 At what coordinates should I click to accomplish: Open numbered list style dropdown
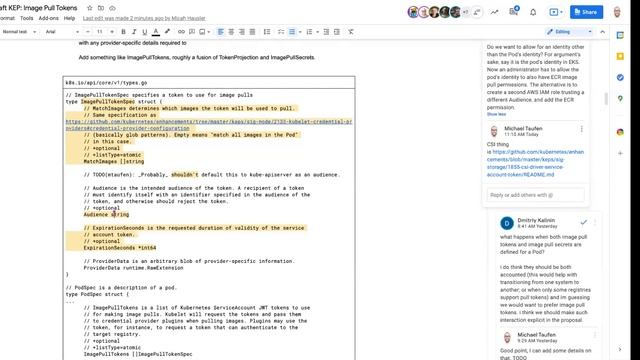point(317,32)
